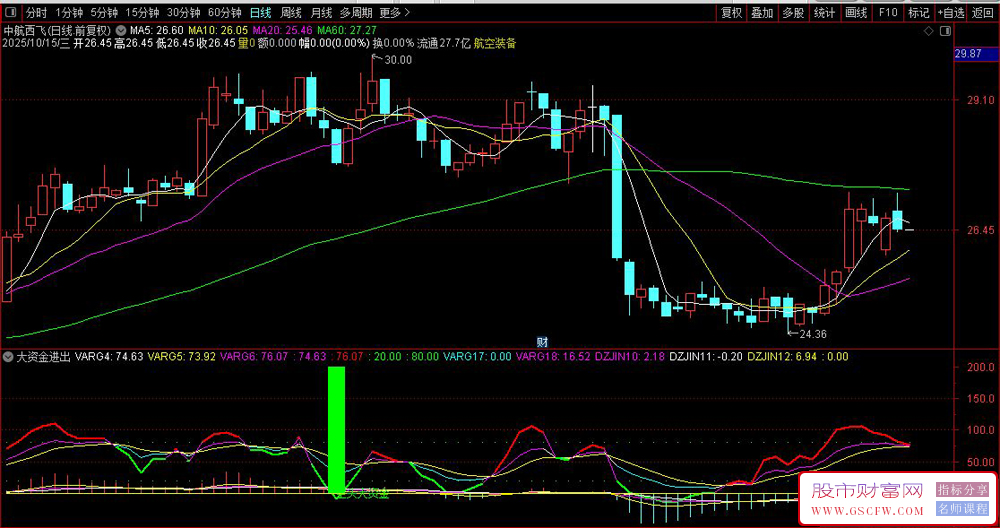Switch to 月线 monthly view

[x=321, y=13]
